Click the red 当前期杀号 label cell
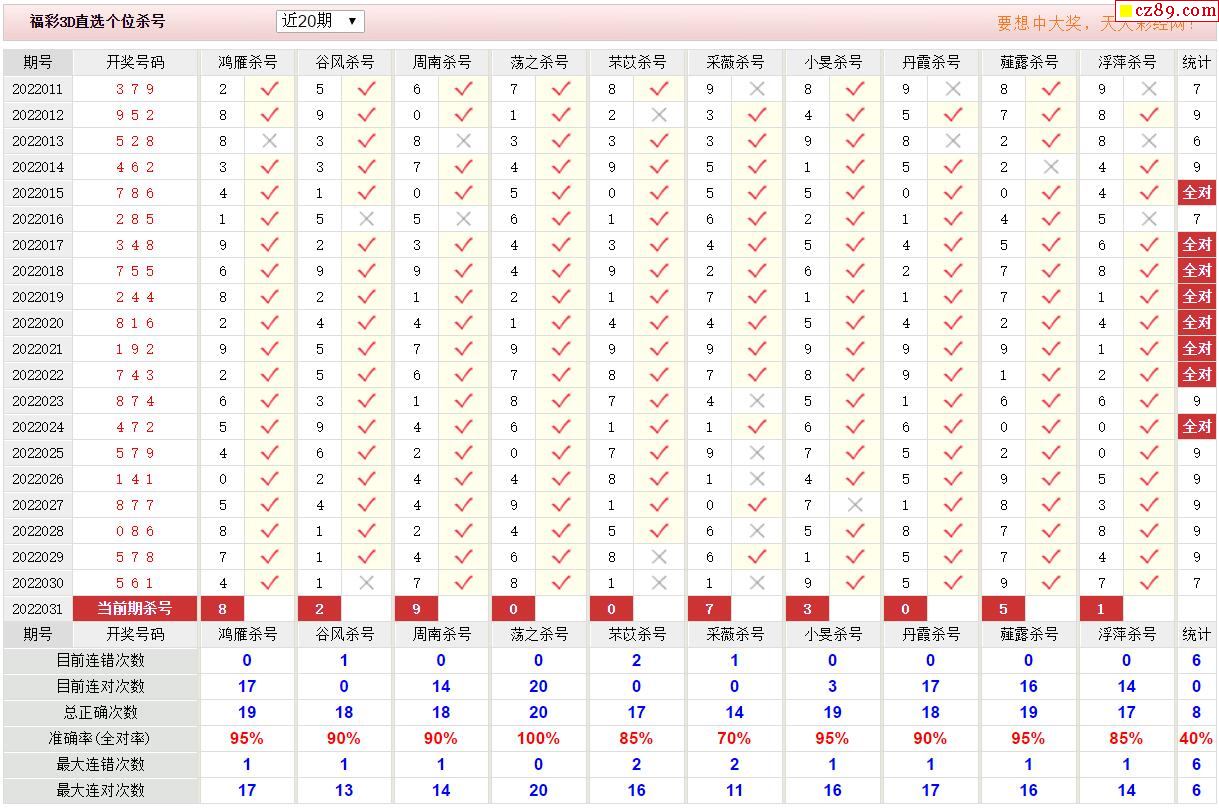Screen dimensions: 1219x809 134,608
